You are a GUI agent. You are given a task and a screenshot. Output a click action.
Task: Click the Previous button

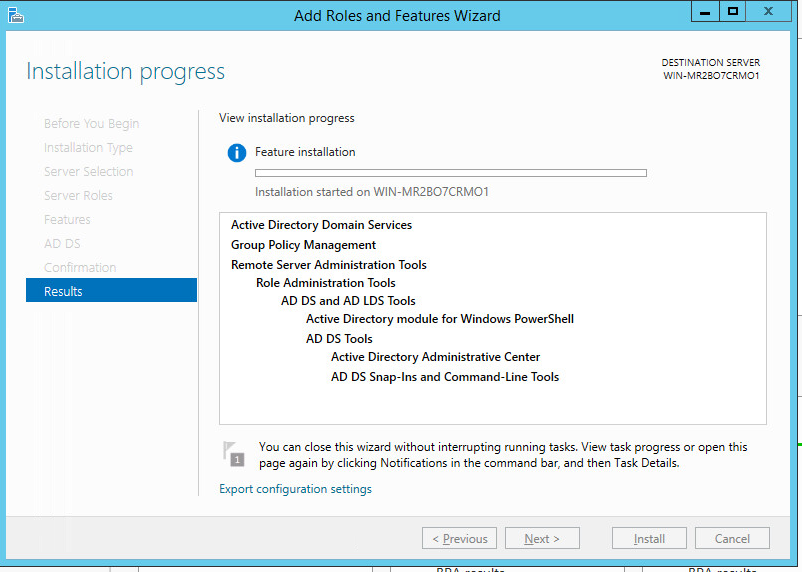pyautogui.click(x=460, y=538)
